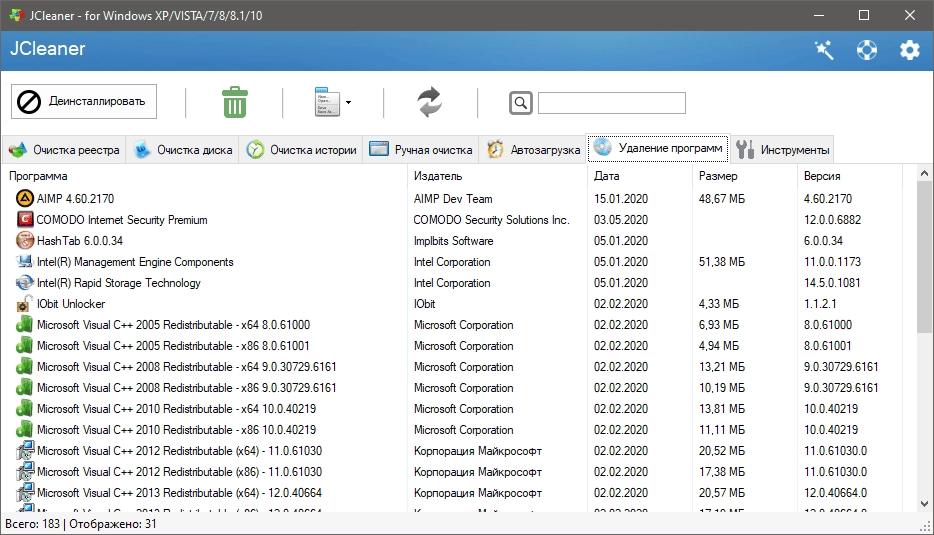This screenshot has width=934, height=535.
Task: Click the HashTab row icon
Action: [24, 241]
